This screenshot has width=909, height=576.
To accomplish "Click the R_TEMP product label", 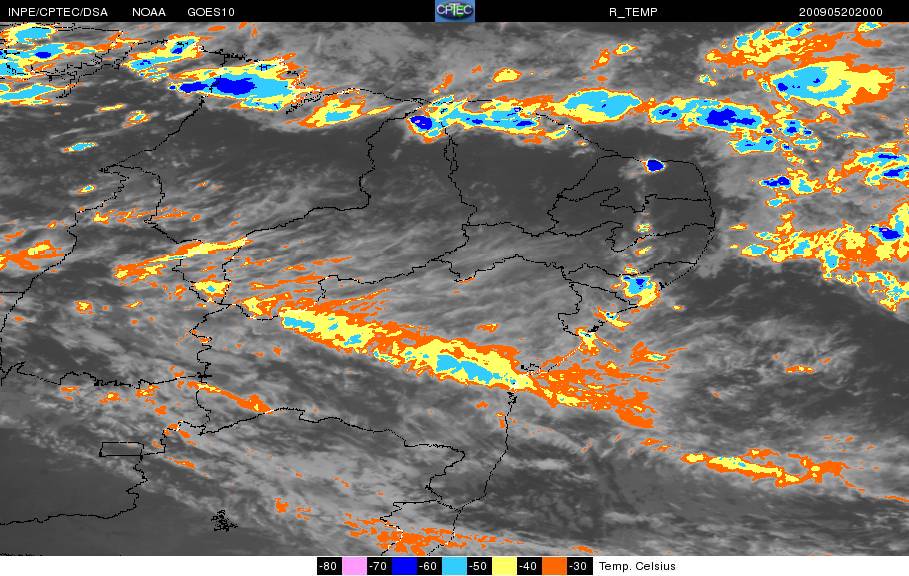I will pyautogui.click(x=633, y=12).
